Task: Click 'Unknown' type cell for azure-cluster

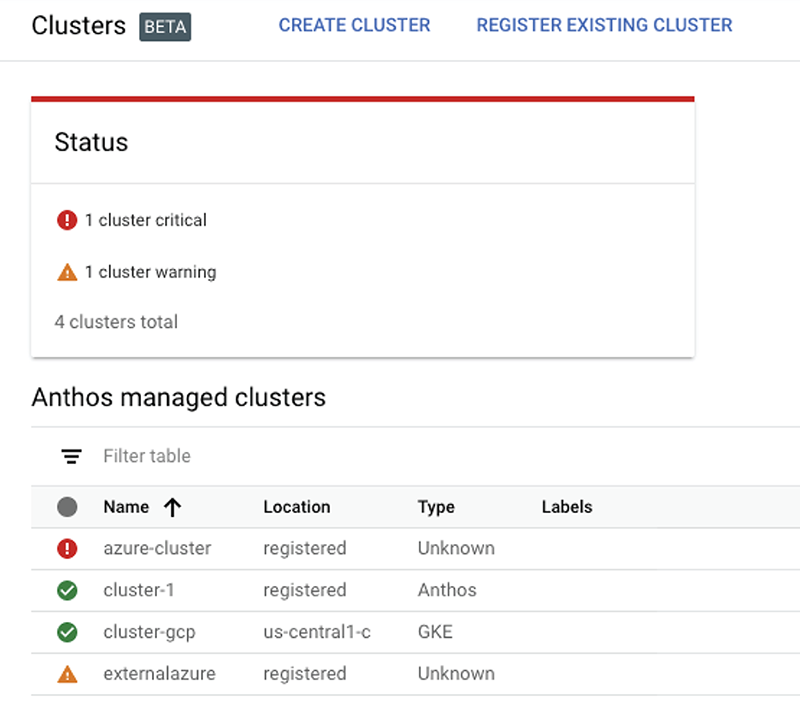Action: point(456,548)
